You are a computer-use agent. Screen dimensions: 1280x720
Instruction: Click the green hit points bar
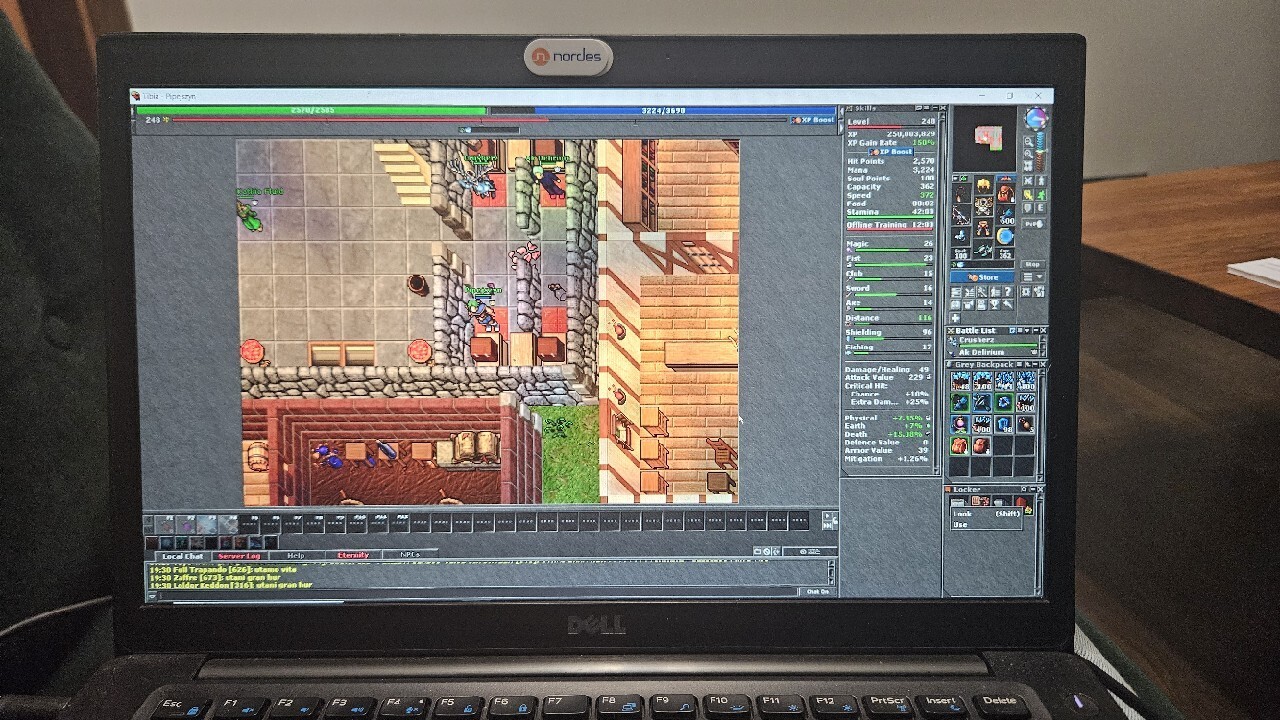[311, 111]
